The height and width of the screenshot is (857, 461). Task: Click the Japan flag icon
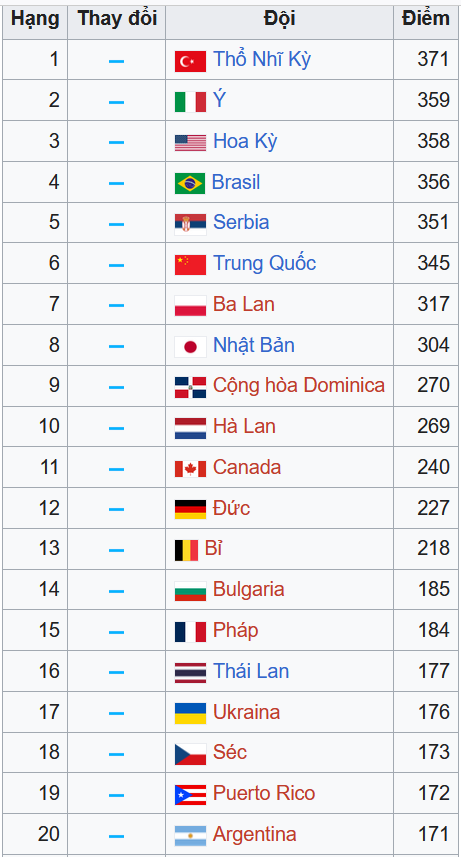tap(190, 347)
